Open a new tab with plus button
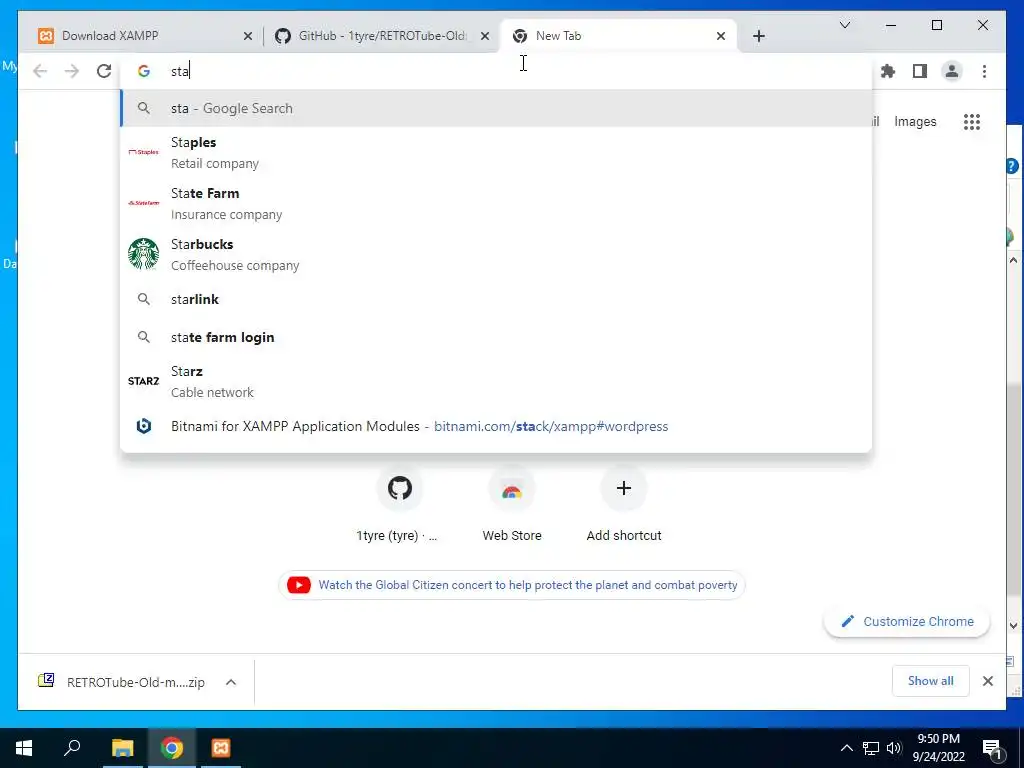Image resolution: width=1024 pixels, height=768 pixels. (x=758, y=36)
